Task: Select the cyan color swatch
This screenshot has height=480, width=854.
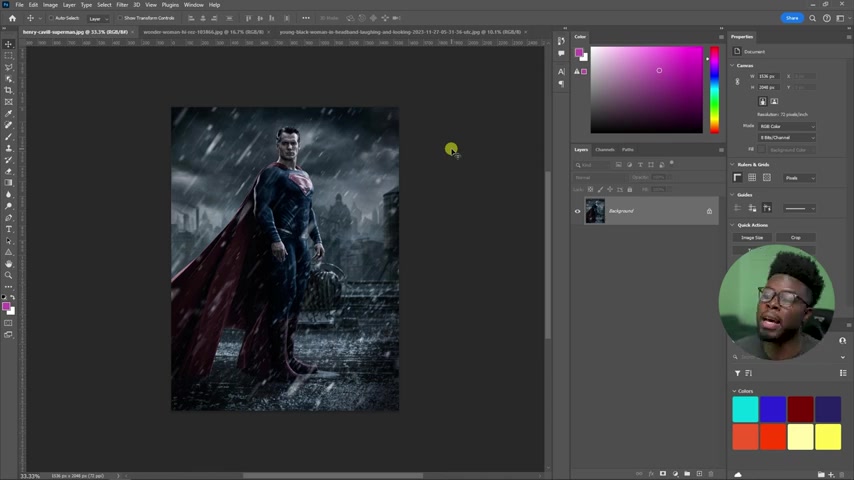Action: (745, 409)
